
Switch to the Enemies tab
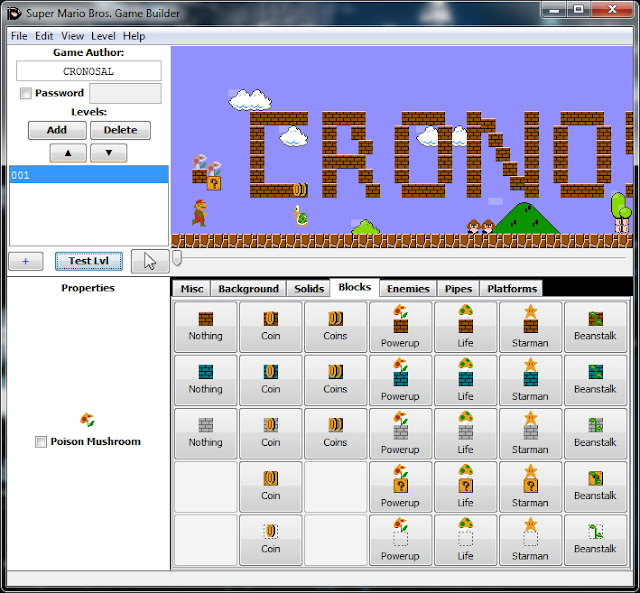click(408, 289)
